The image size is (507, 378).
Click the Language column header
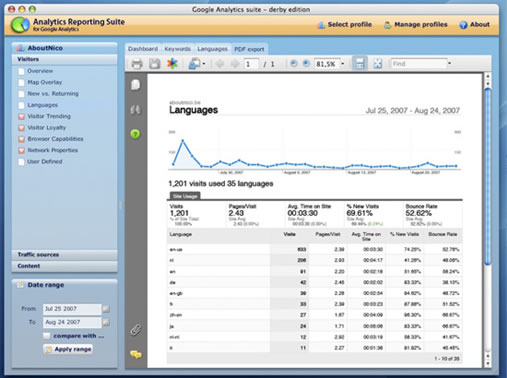[x=181, y=234]
